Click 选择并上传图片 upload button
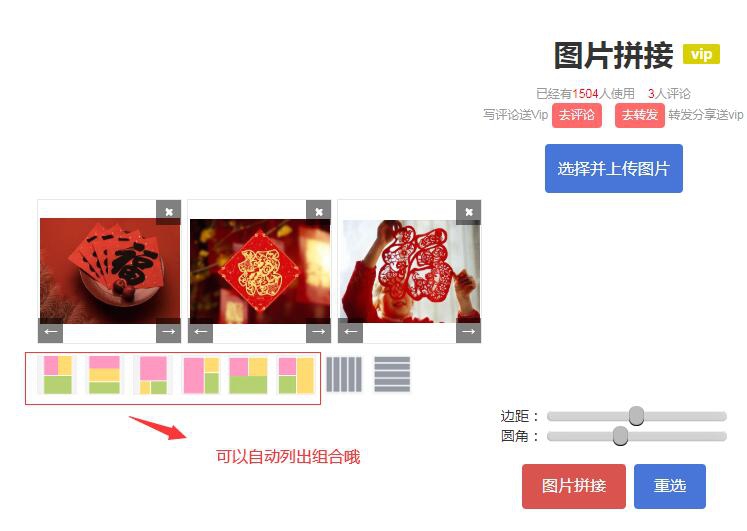Screen dimensions: 747x531 tap(614, 169)
